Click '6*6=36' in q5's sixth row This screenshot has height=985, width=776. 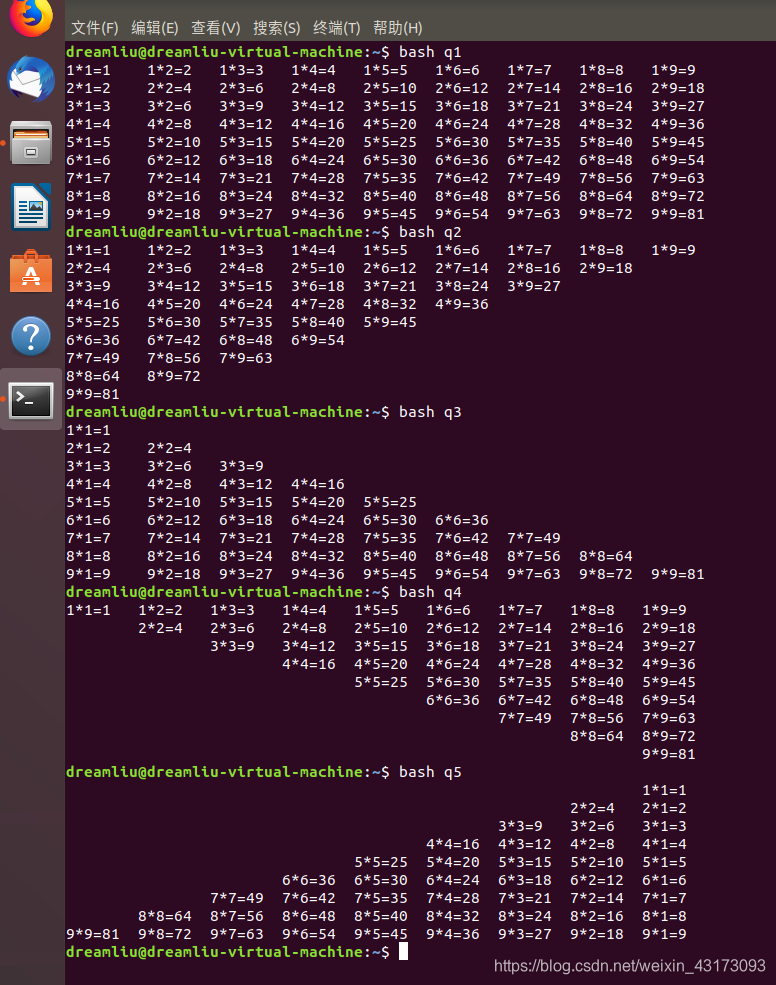309,880
